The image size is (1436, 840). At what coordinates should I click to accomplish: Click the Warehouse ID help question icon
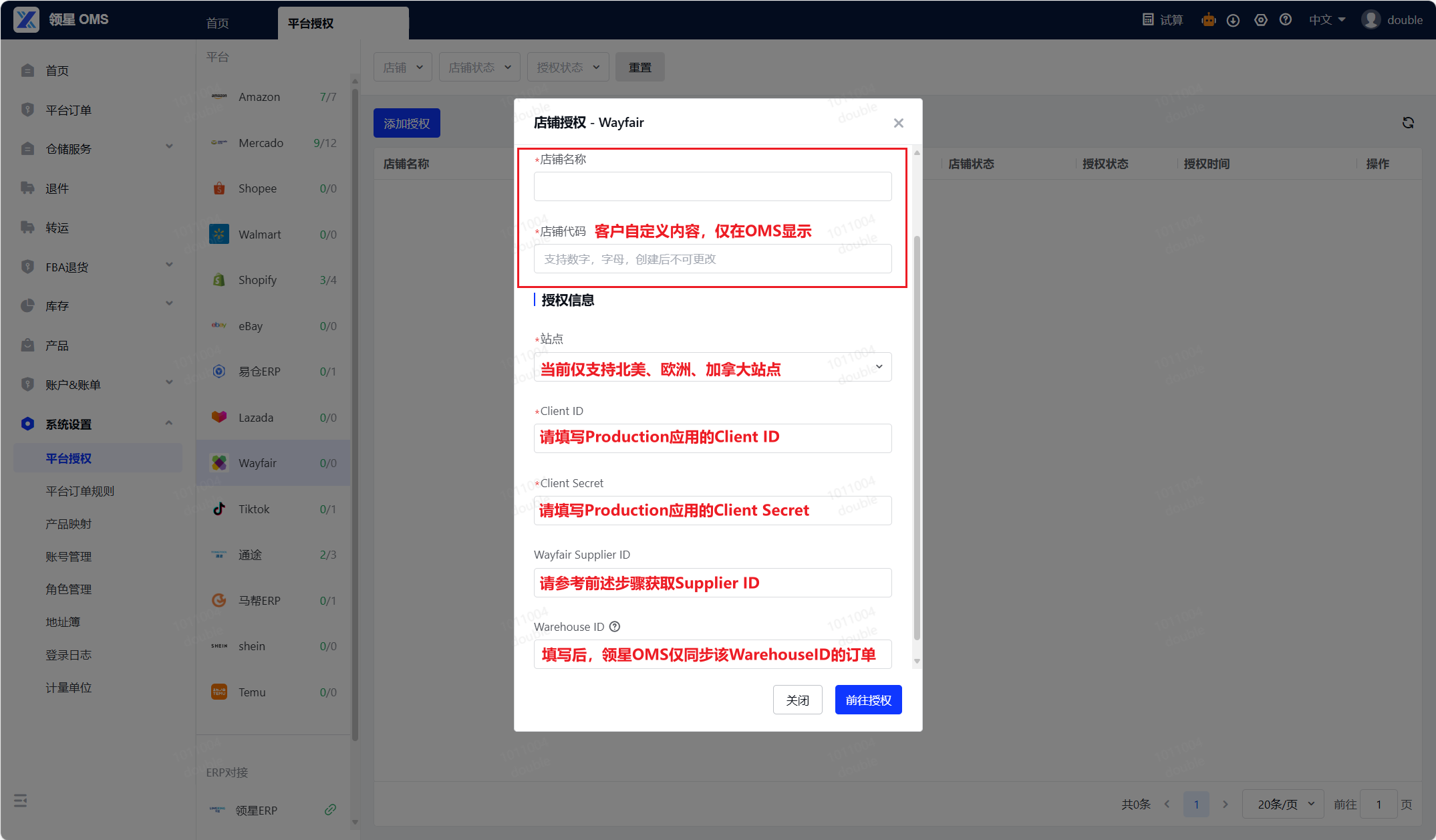click(x=615, y=627)
